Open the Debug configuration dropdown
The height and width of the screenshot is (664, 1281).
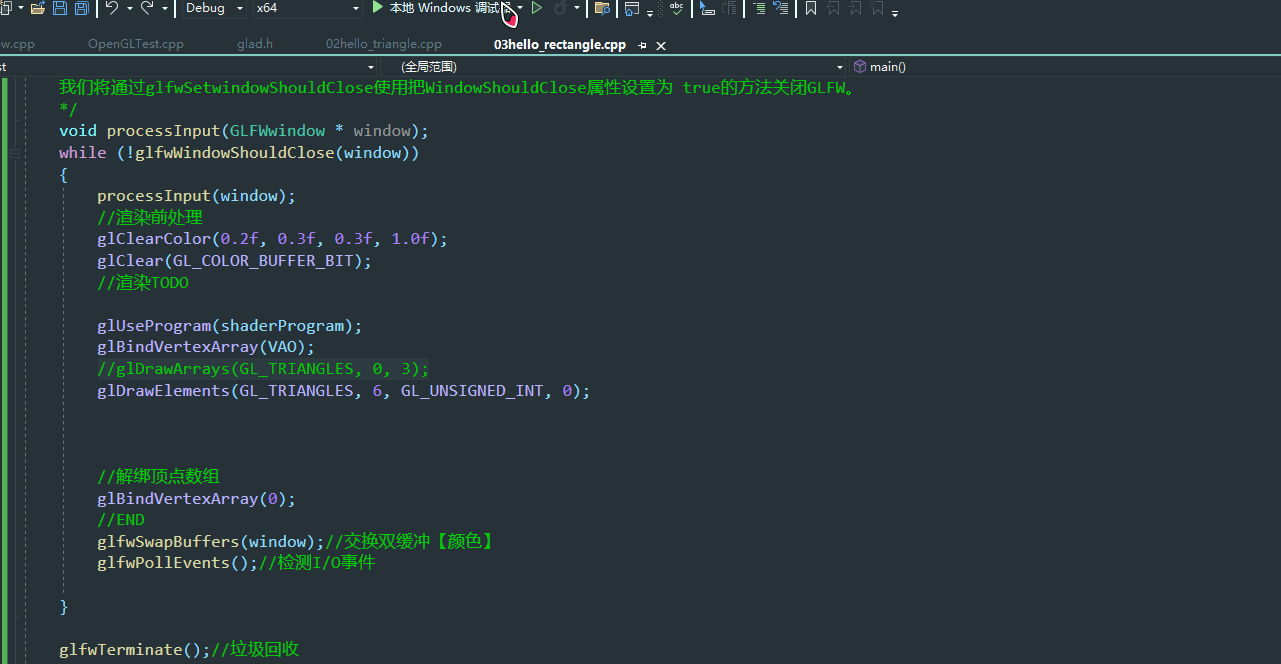point(237,9)
